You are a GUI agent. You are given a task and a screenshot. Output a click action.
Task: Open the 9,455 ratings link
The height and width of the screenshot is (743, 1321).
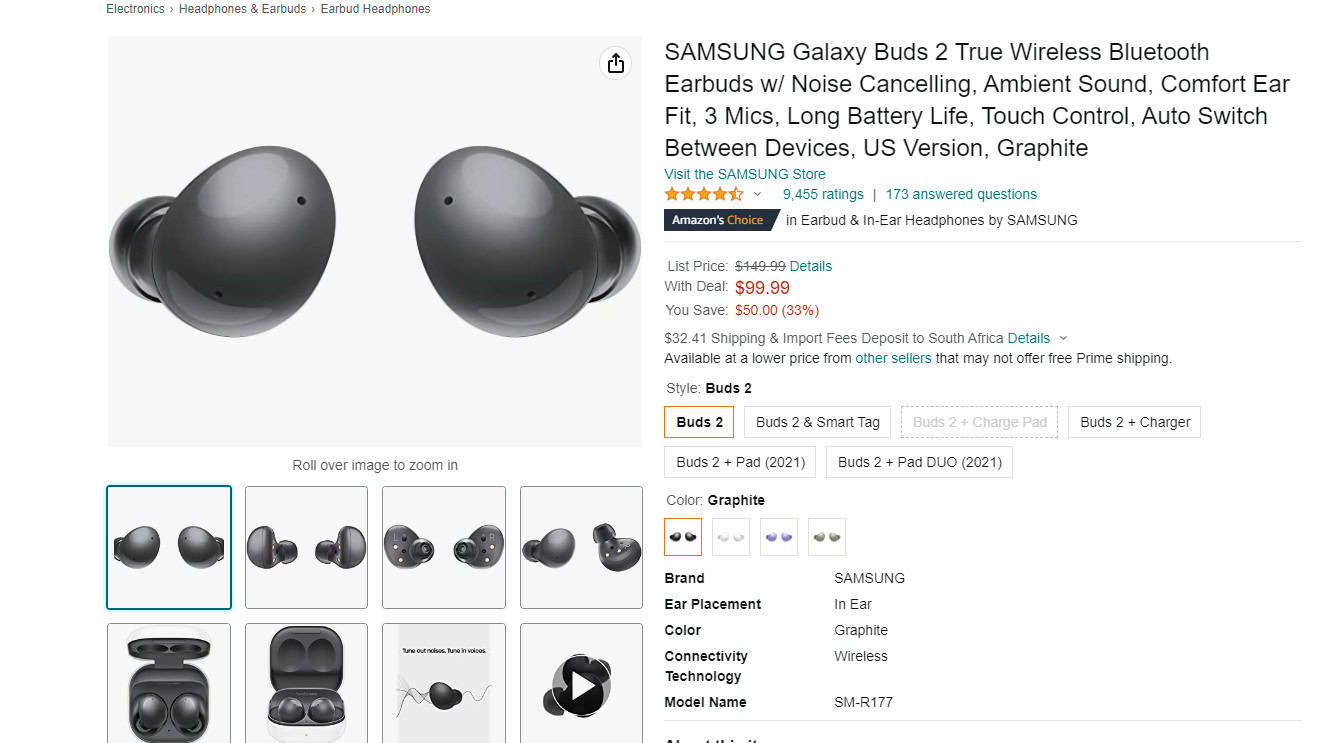823,194
